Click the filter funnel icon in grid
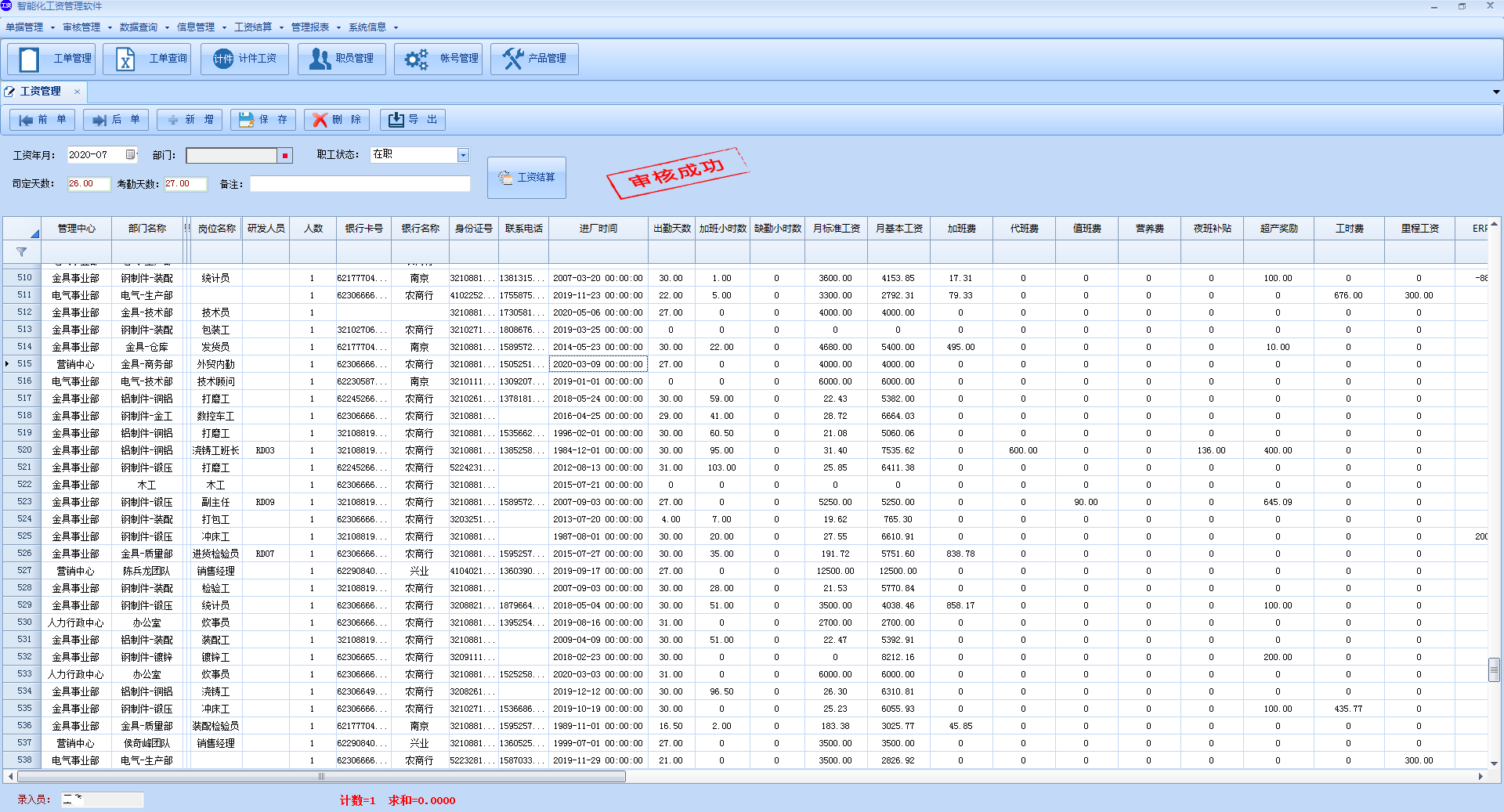 click(x=22, y=252)
